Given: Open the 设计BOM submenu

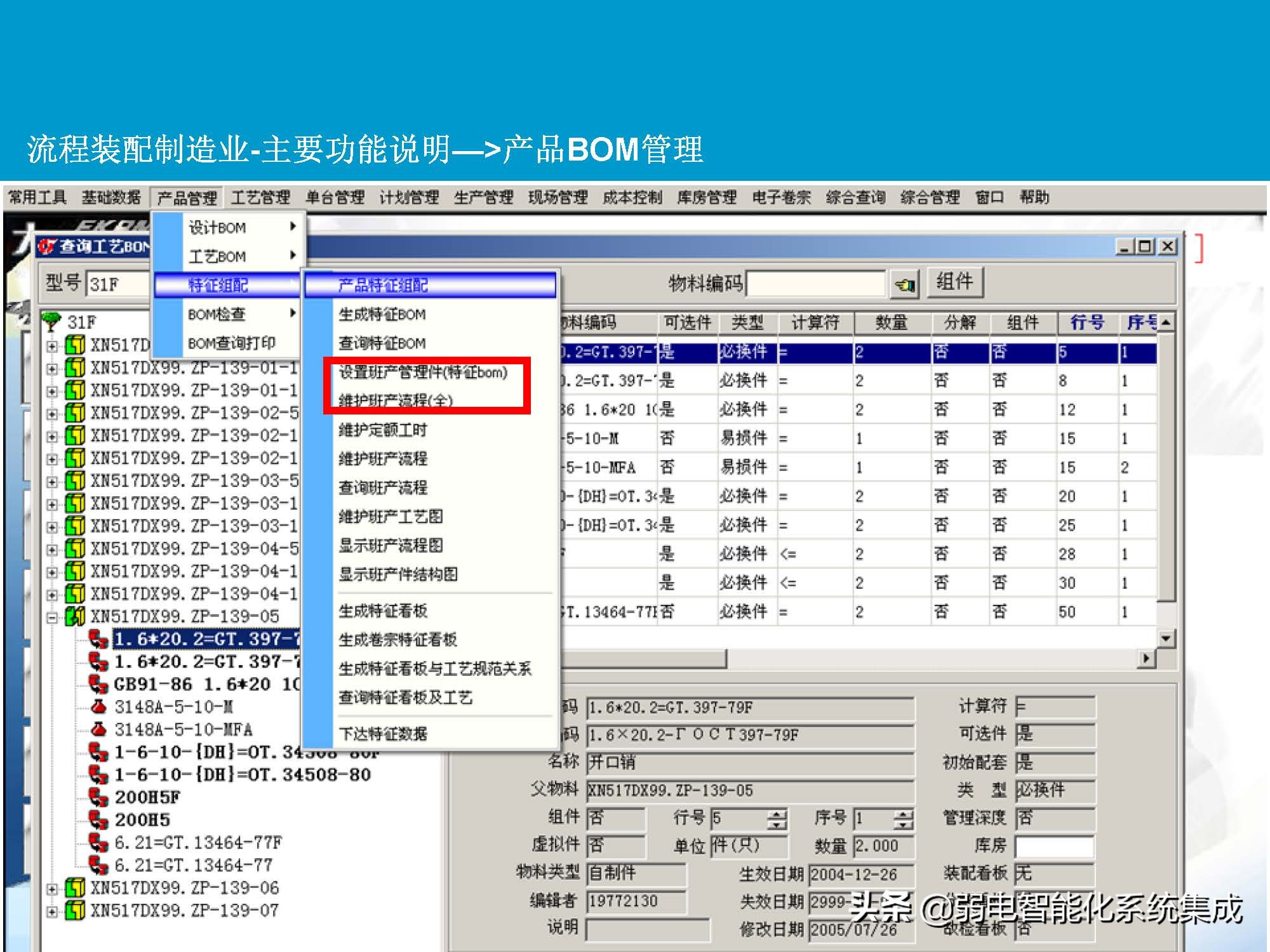Looking at the screenshot, I should click(x=229, y=227).
